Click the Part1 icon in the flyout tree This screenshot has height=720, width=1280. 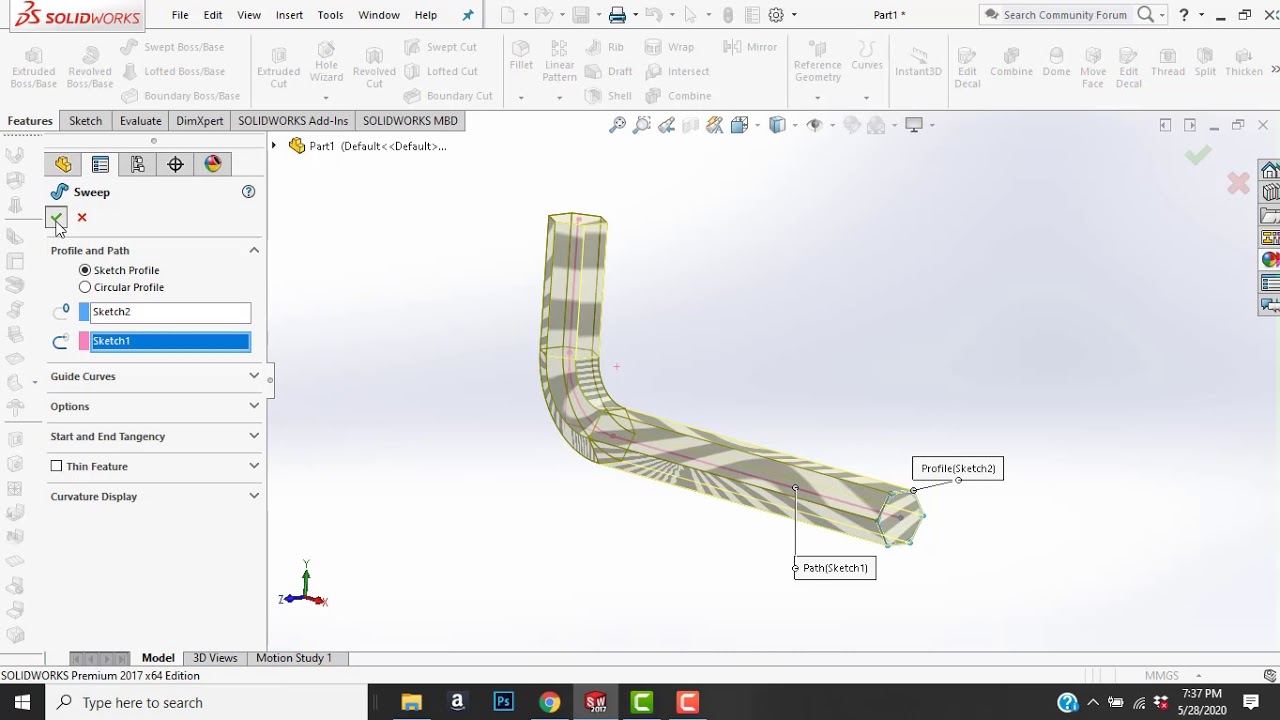pos(297,146)
